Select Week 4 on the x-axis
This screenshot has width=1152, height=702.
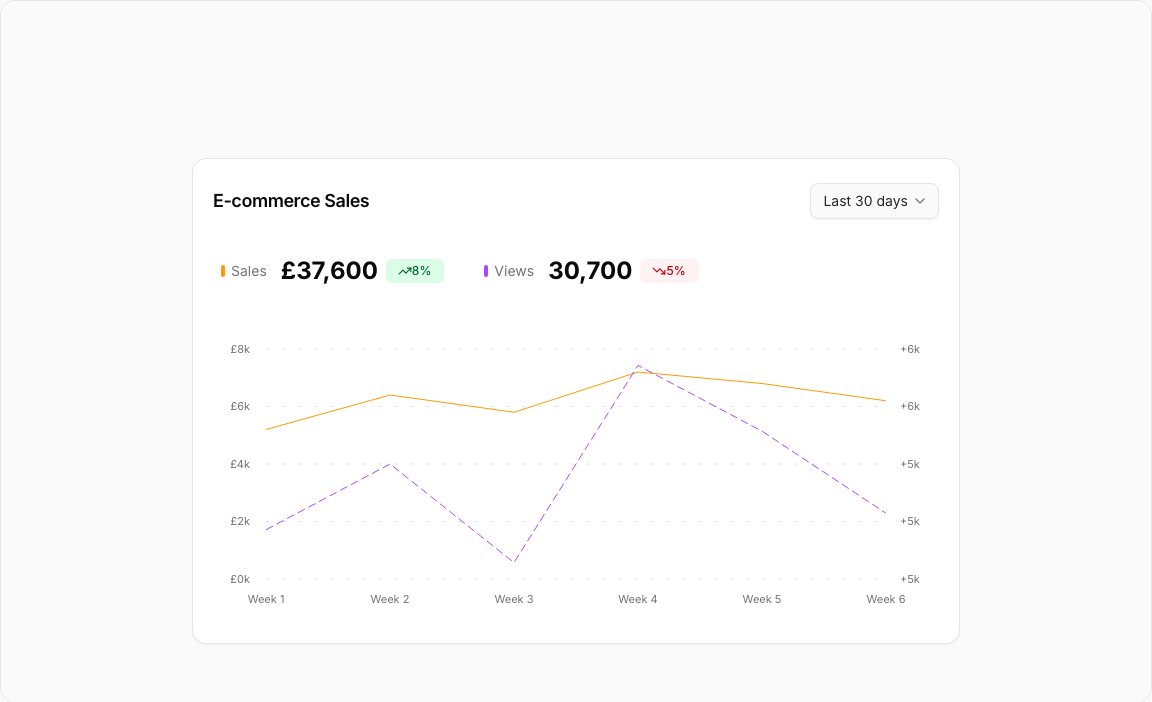[x=638, y=599]
